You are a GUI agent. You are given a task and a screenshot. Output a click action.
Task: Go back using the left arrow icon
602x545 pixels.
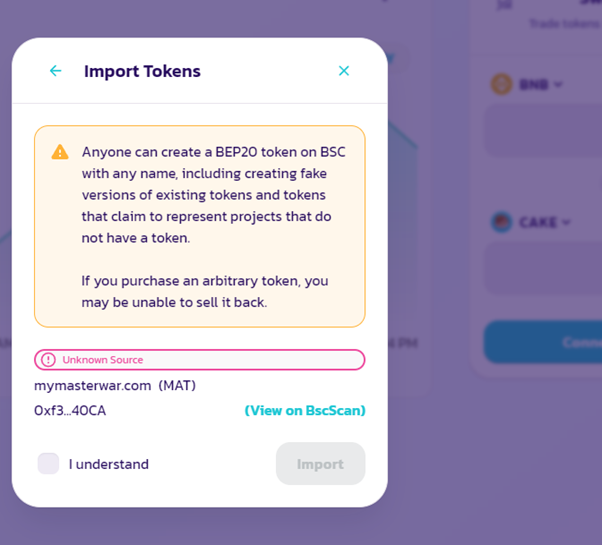(x=56, y=71)
